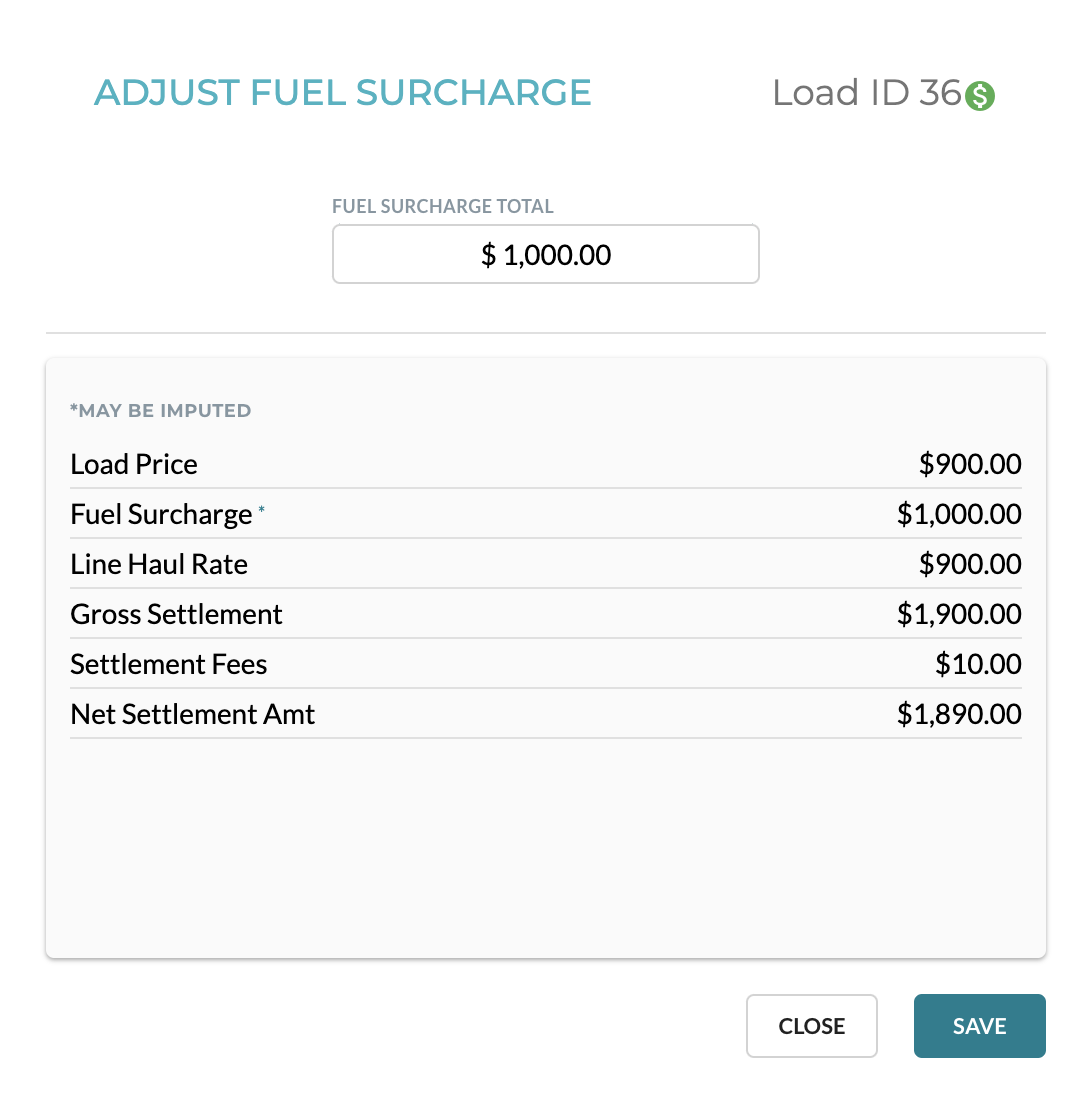The height and width of the screenshot is (1098, 1084).
Task: Click the *MAY BE IMPUTED note
Action: pos(160,410)
